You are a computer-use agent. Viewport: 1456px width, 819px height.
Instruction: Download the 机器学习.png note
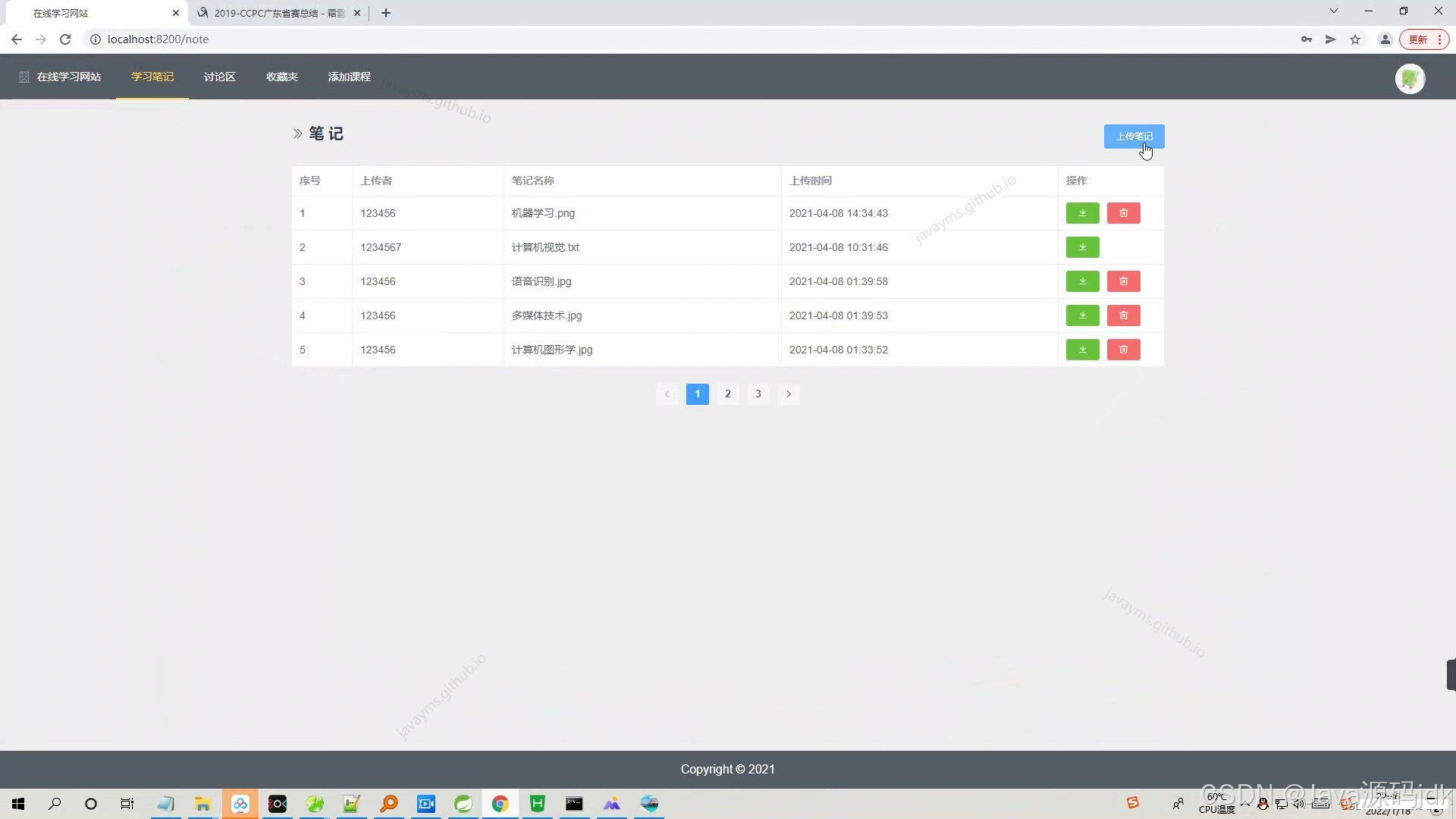(x=1082, y=213)
